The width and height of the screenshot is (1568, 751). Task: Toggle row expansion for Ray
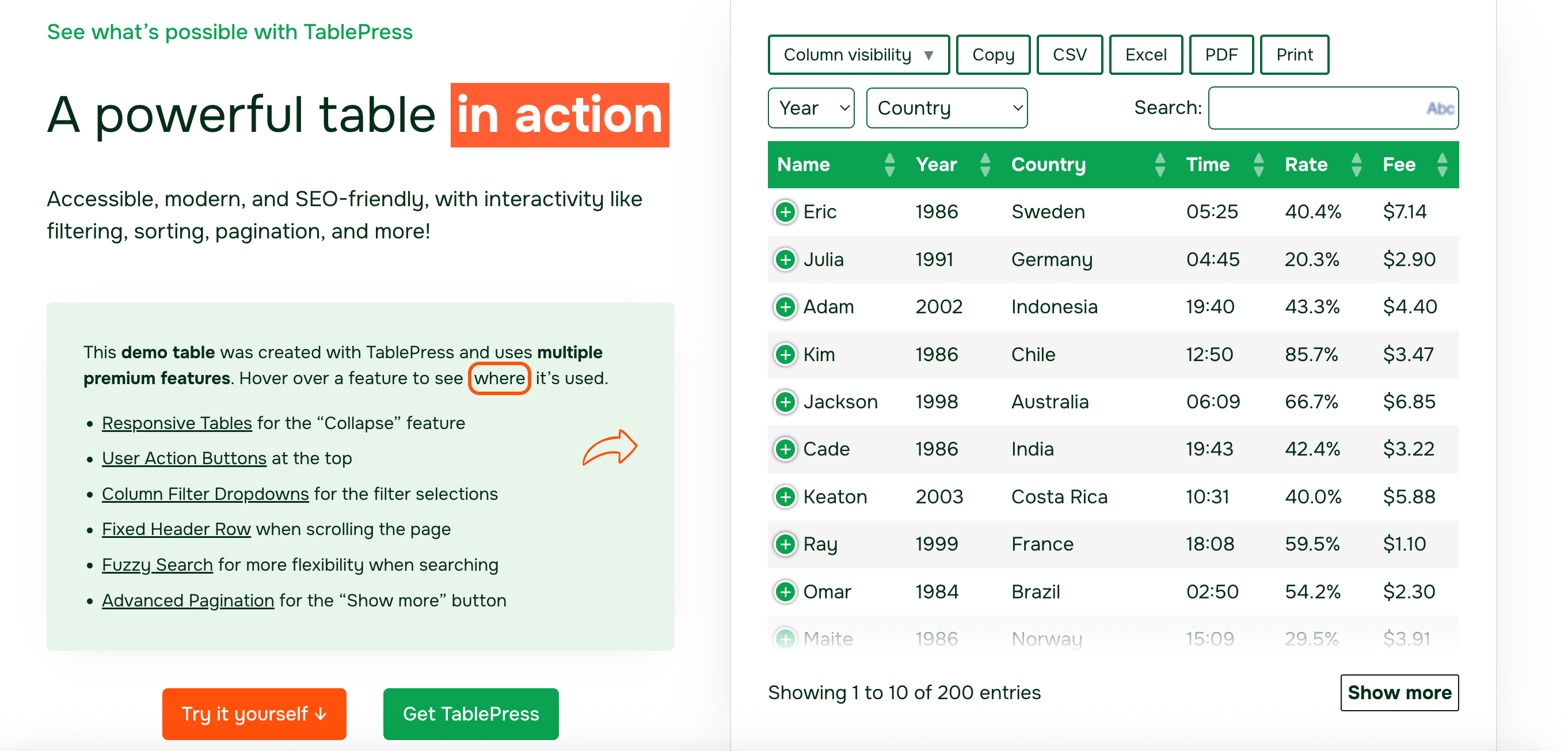(785, 544)
